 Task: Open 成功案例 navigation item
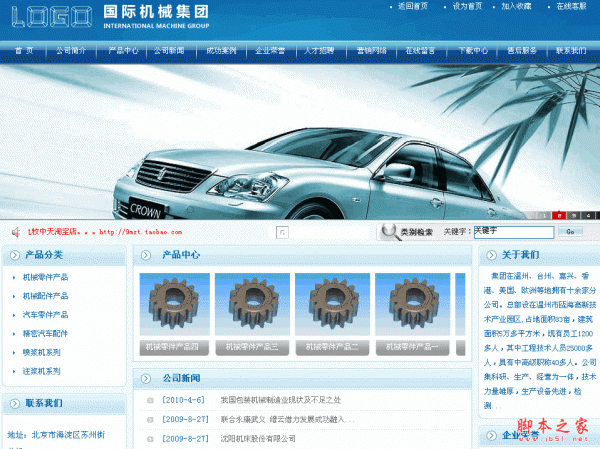tap(221, 51)
